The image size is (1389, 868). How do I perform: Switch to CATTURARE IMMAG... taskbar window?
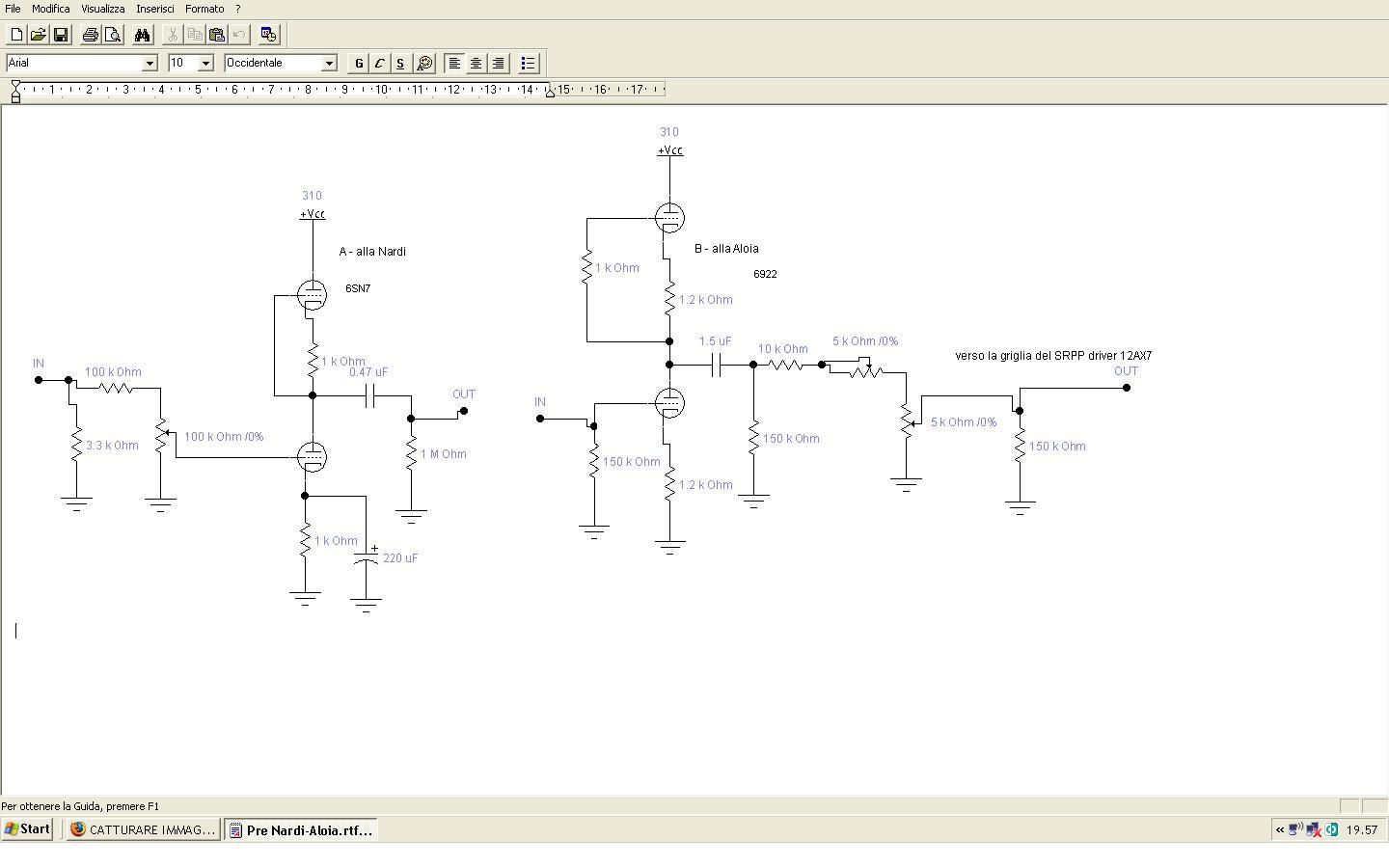(x=143, y=829)
